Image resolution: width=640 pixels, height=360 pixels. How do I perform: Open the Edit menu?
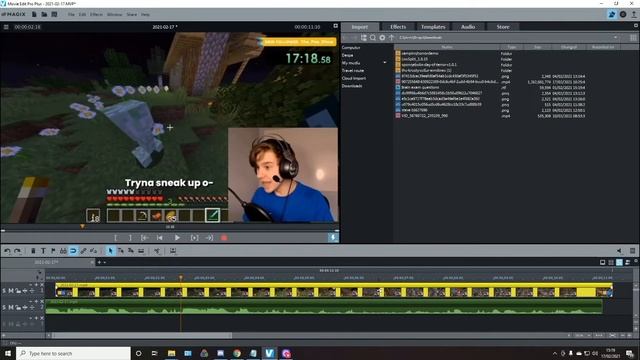pos(82,14)
